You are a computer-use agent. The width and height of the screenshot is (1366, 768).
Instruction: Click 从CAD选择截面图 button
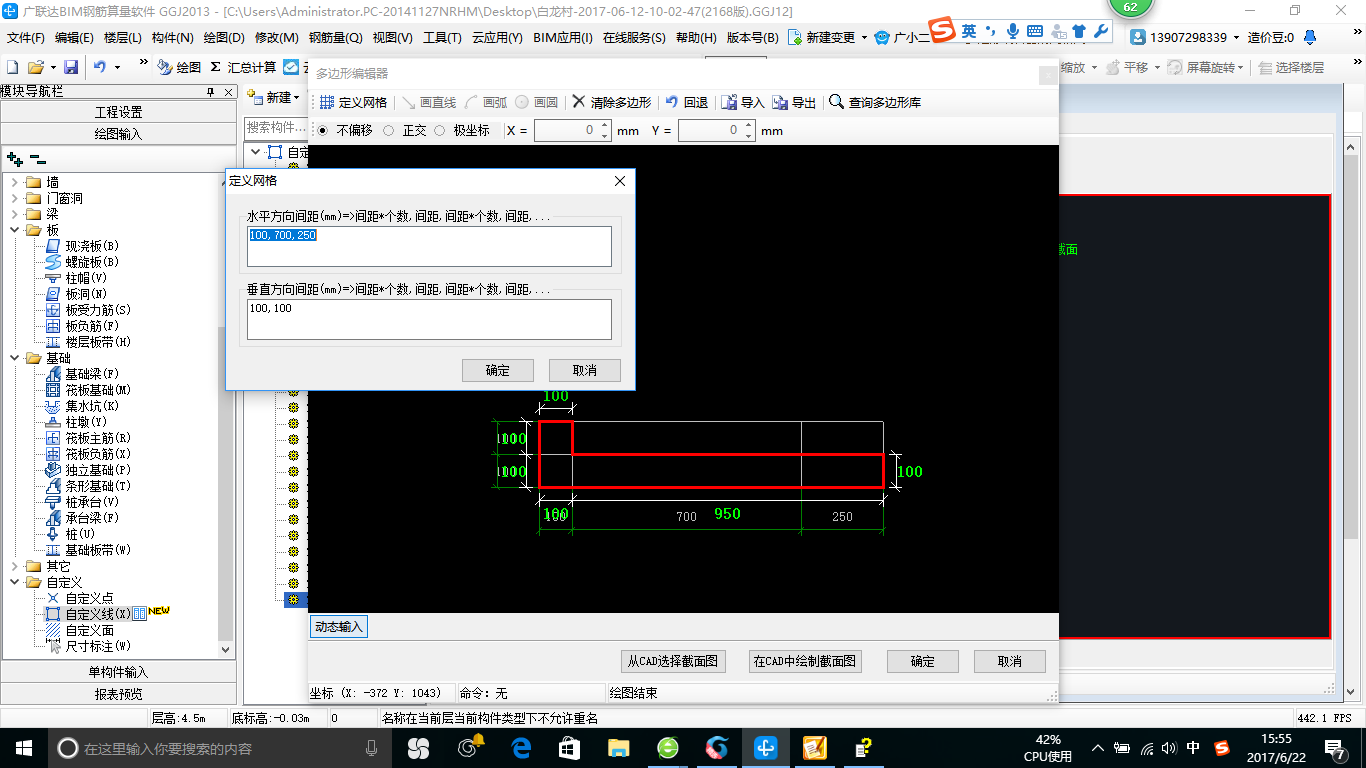pos(672,661)
